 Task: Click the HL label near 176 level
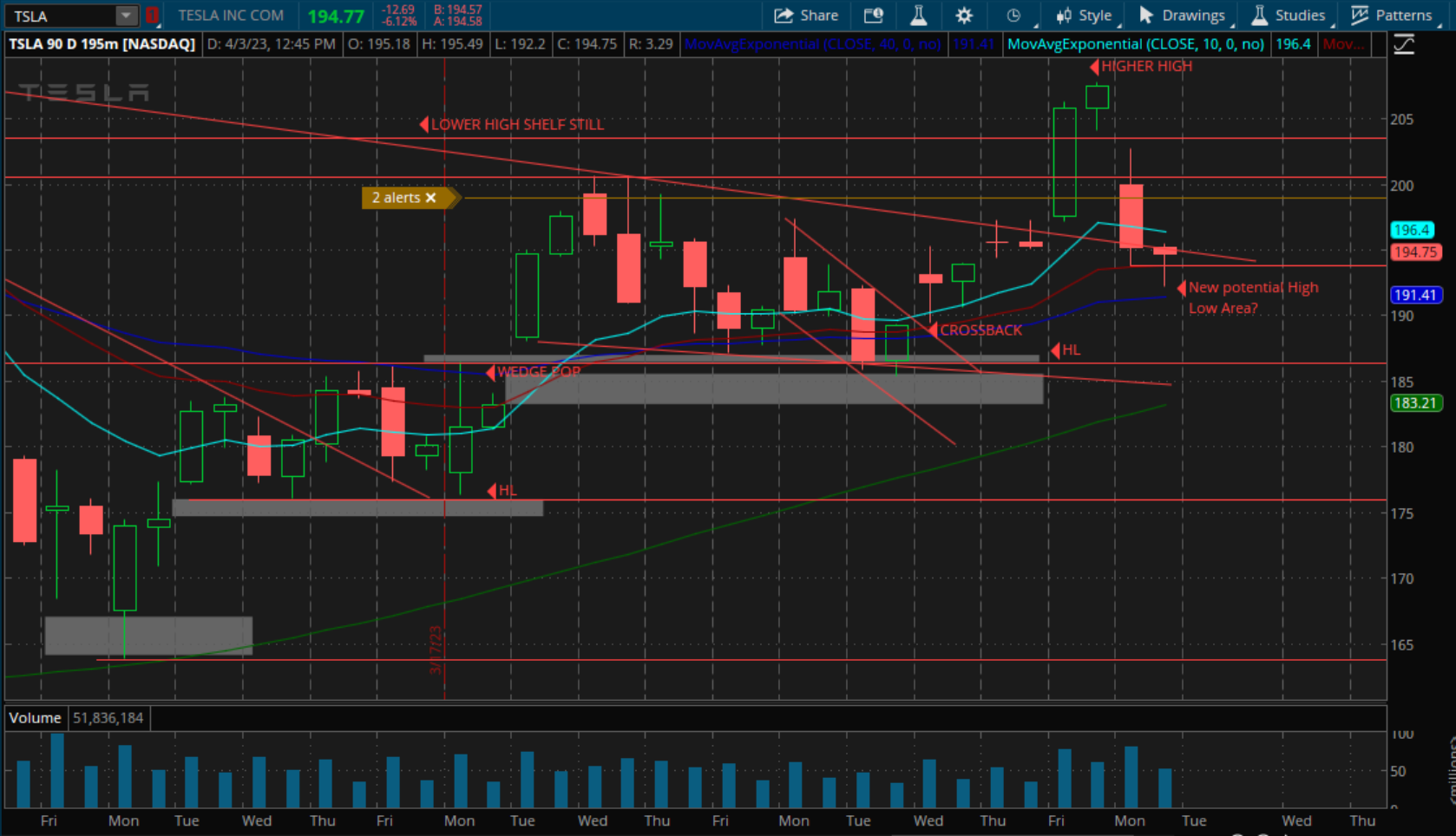point(508,491)
